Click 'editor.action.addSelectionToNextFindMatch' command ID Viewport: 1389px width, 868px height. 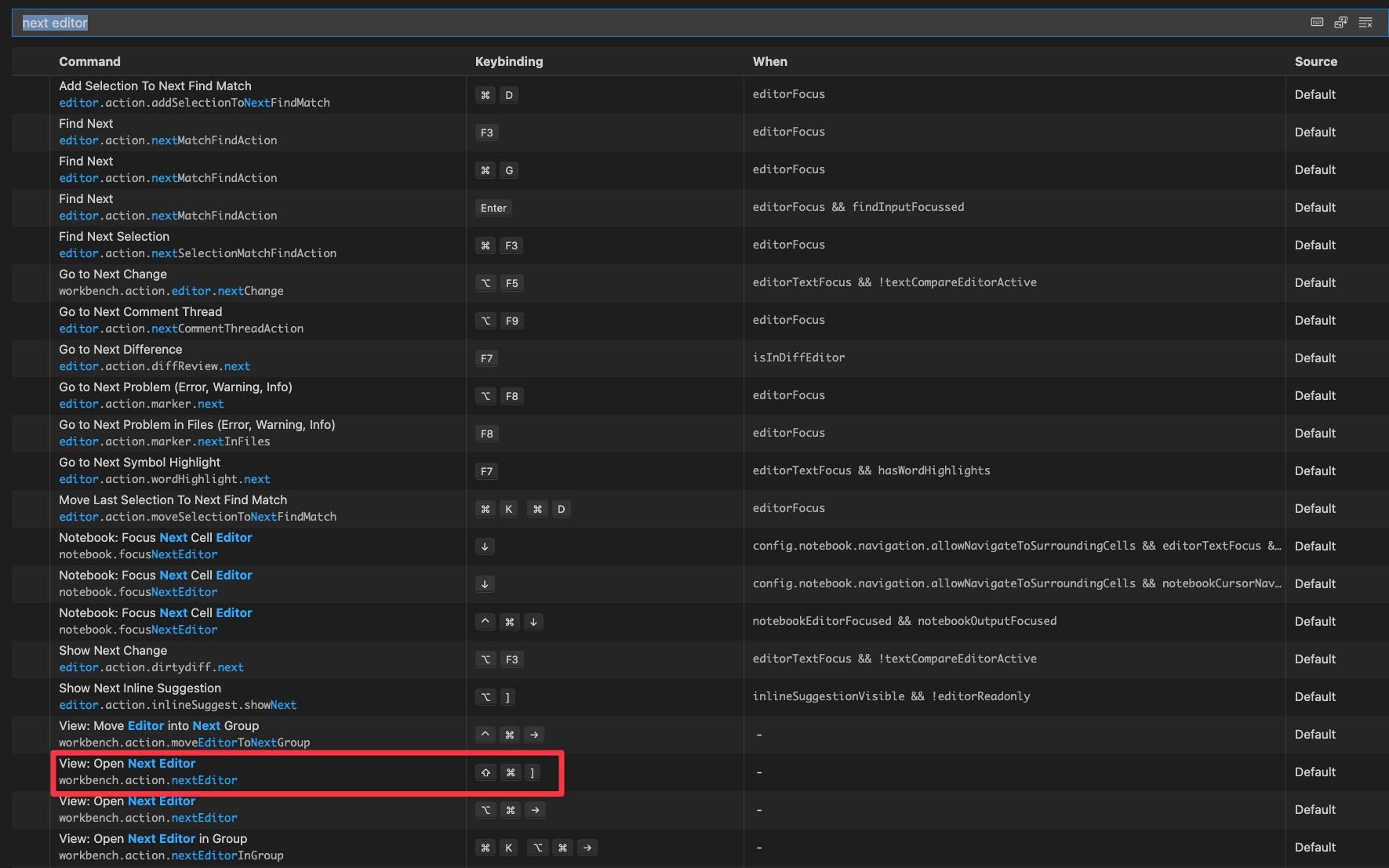coord(195,103)
